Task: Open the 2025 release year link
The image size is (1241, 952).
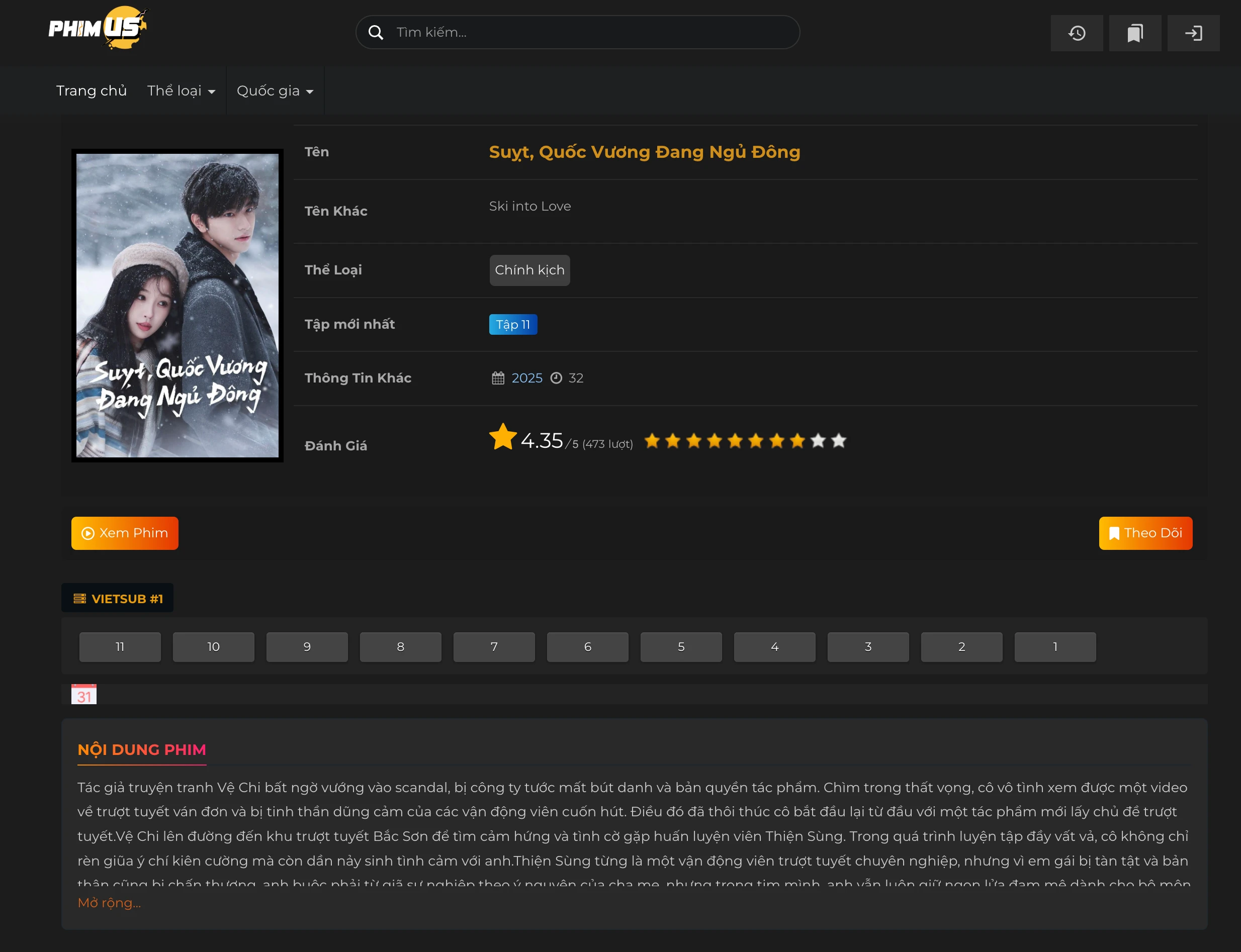Action: 526,377
